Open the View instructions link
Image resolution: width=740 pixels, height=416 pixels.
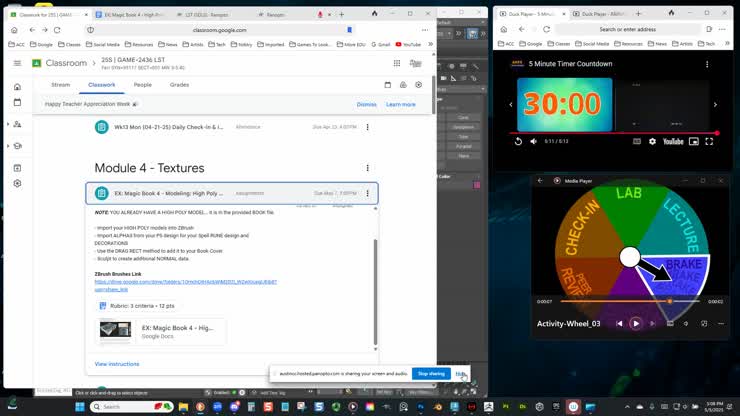point(117,364)
